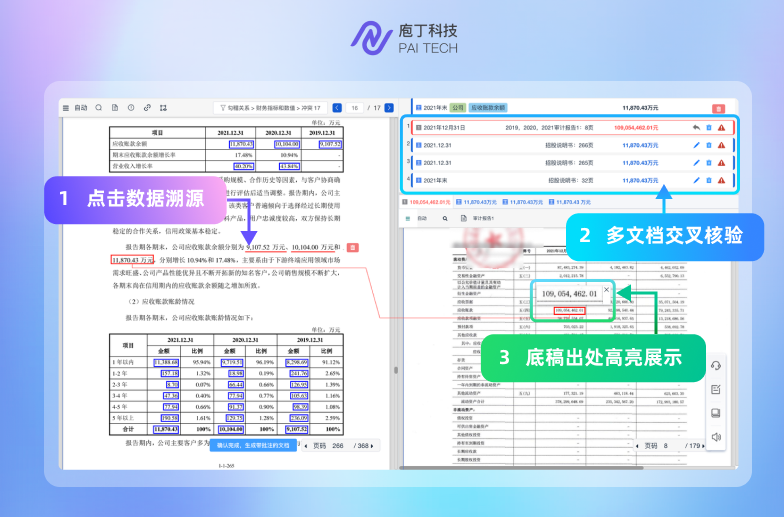
Task: Click warning triangle in 2021年12月31日 row
Action: pos(722,128)
